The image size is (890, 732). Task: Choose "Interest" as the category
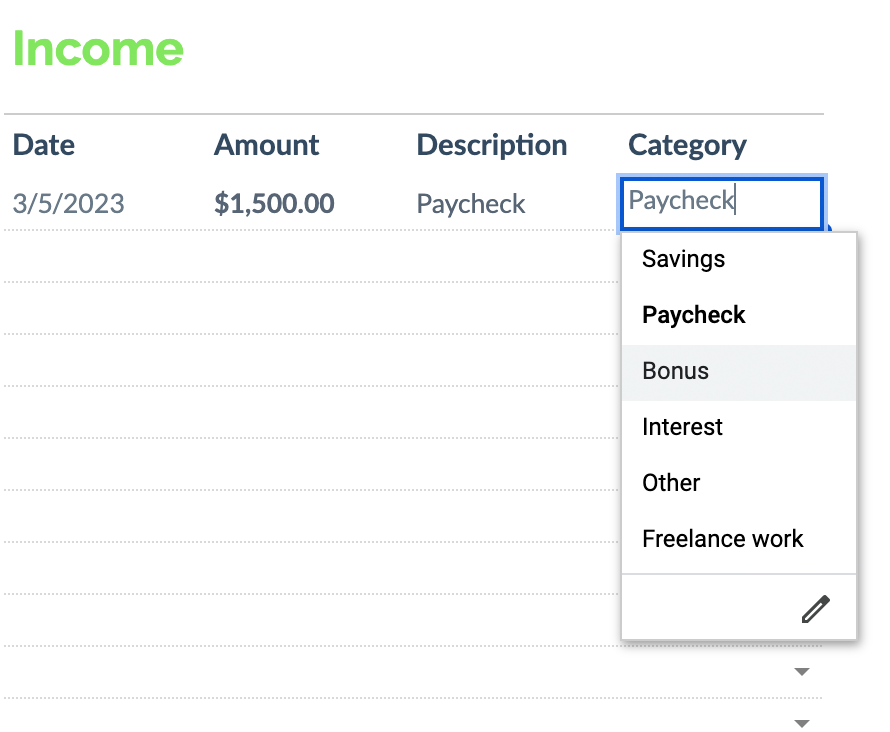(682, 427)
